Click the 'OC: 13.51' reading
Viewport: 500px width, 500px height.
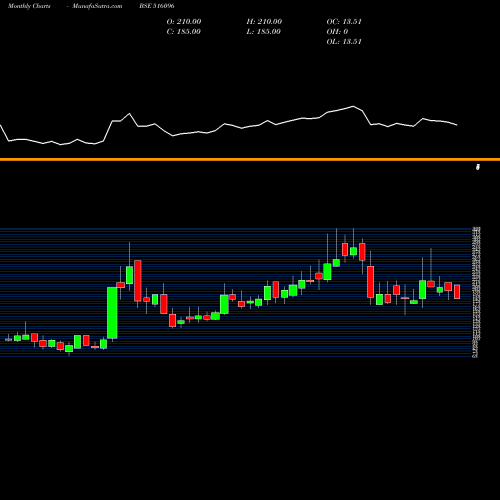point(344,22)
